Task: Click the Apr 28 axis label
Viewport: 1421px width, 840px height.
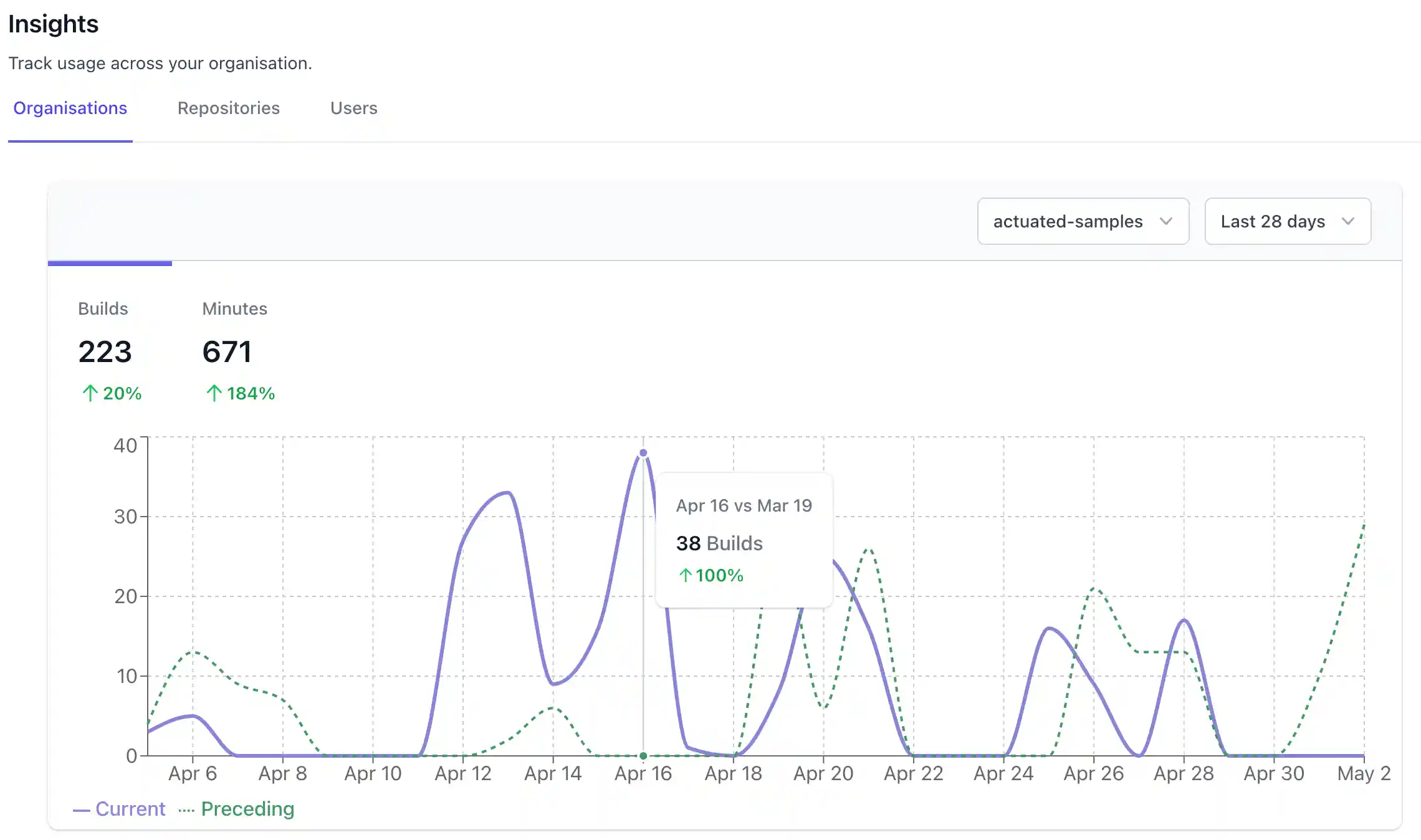Action: point(1184,773)
